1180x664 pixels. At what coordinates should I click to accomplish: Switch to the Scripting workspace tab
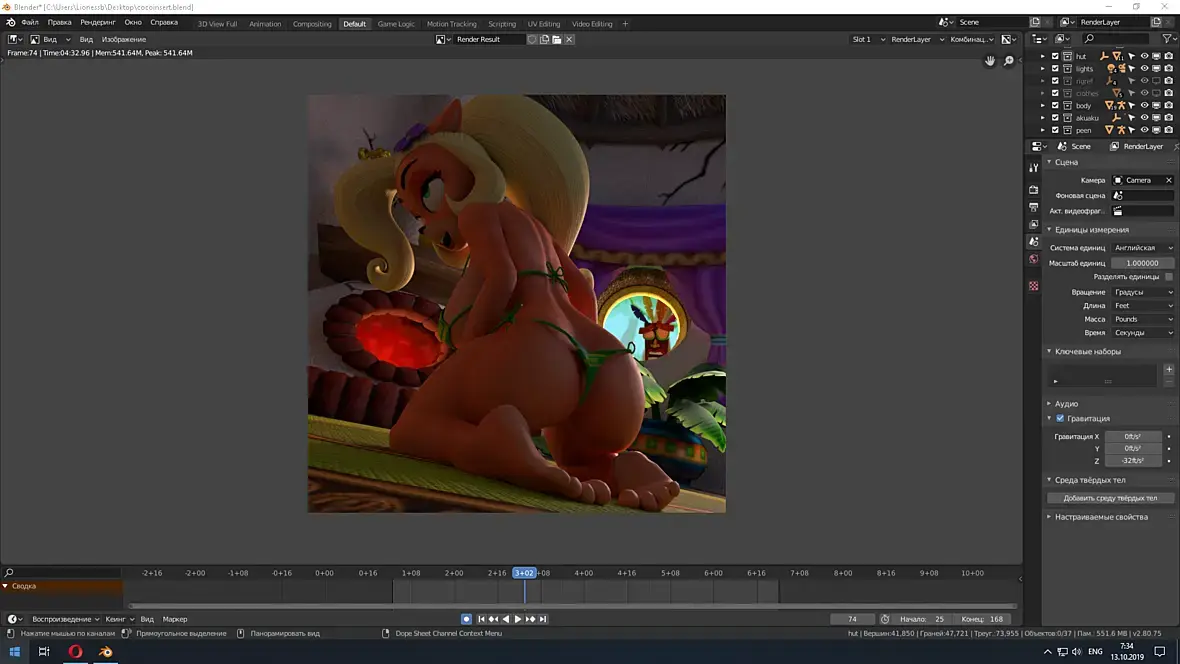click(502, 24)
